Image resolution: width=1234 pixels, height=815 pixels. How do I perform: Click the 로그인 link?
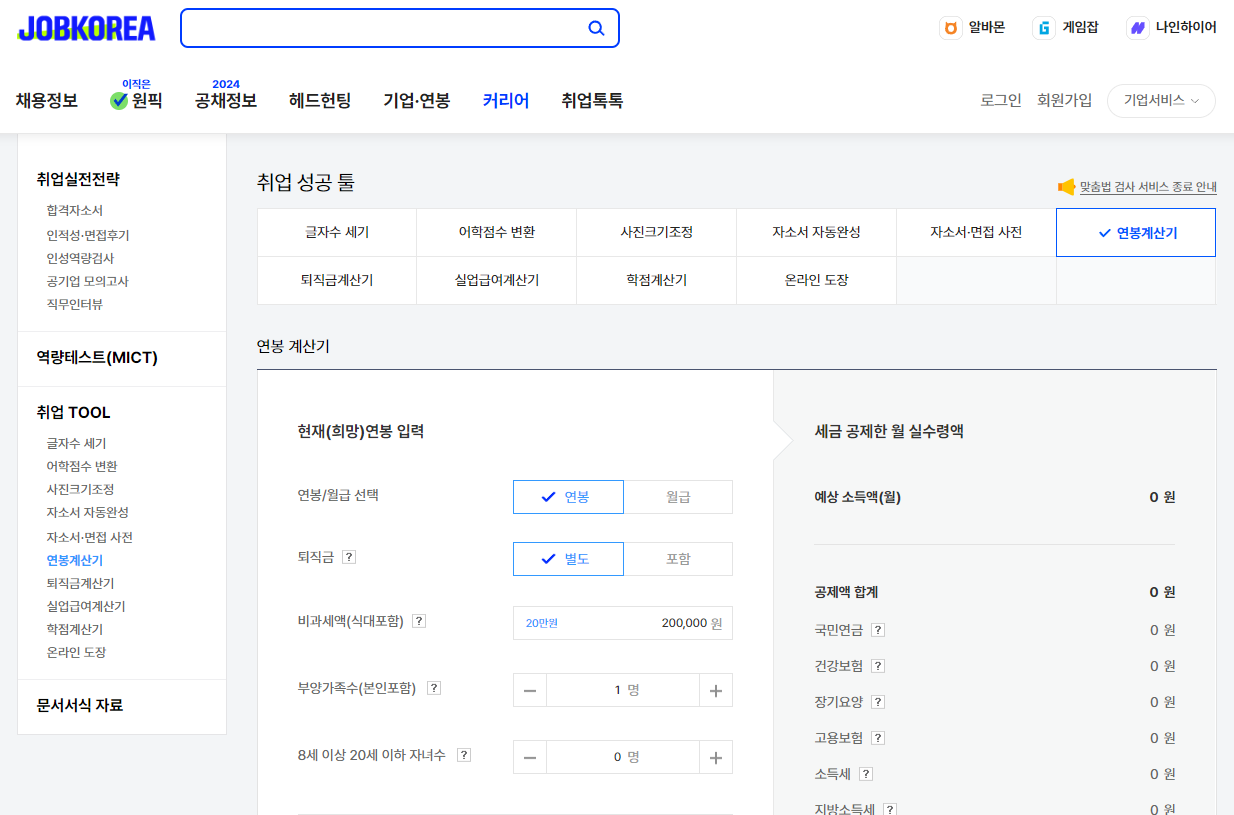point(1000,100)
